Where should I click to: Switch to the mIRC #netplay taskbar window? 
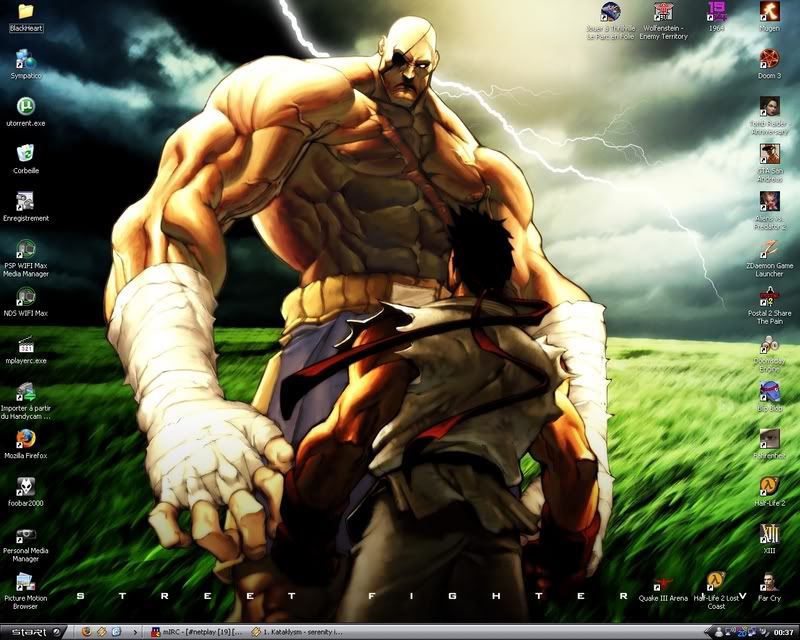coord(196,633)
